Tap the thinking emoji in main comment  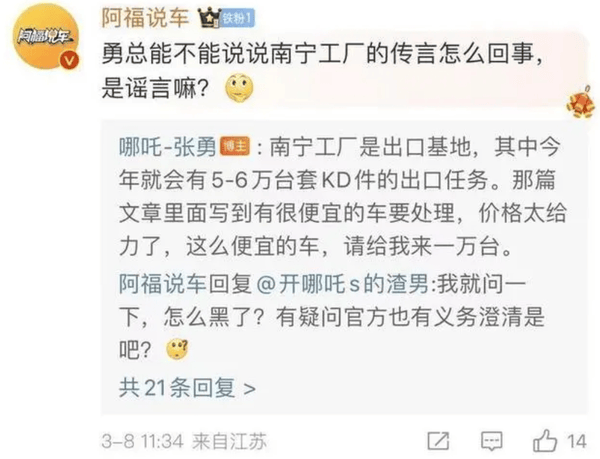pos(240,88)
